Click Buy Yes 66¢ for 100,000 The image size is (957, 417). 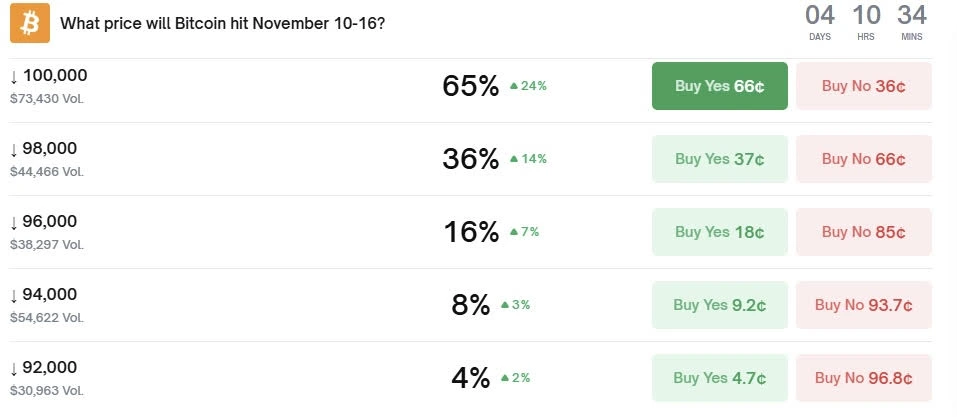(x=719, y=86)
